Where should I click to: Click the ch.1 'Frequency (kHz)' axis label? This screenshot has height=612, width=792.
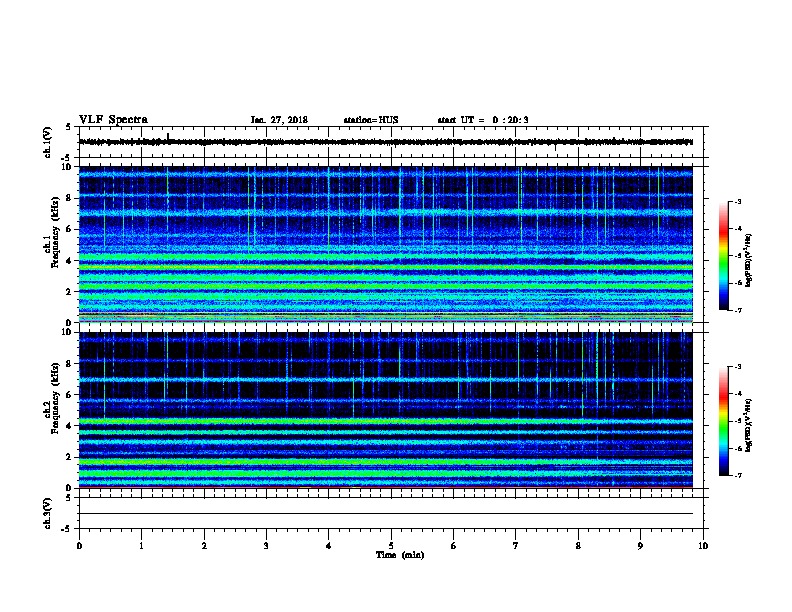tap(55, 232)
